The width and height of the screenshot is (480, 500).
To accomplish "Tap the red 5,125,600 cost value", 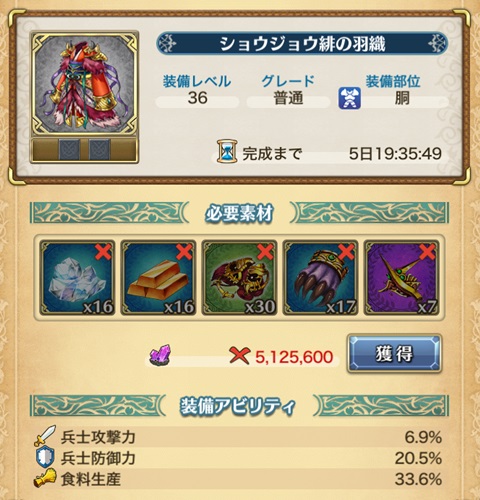I will [294, 357].
